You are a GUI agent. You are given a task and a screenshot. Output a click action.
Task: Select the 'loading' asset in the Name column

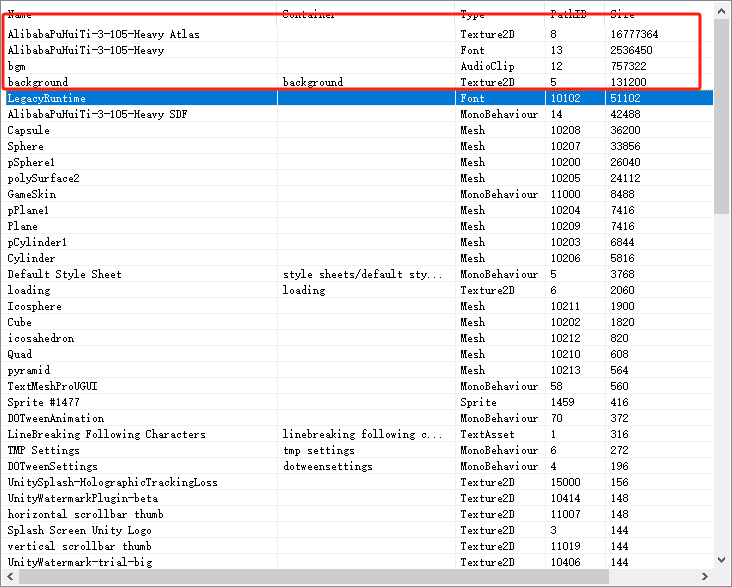[x=29, y=290]
